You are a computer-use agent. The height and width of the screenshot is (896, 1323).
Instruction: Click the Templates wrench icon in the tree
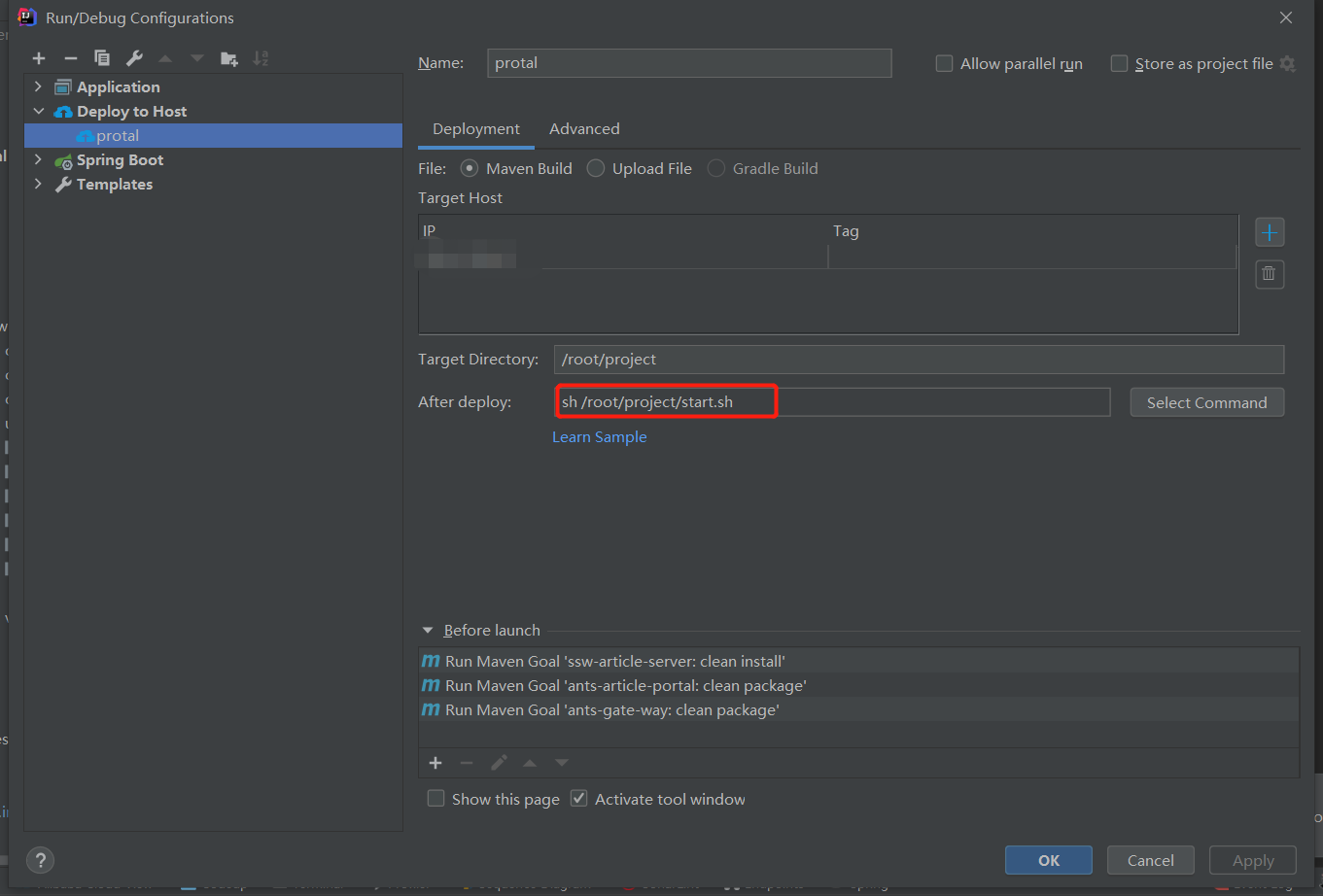tap(63, 185)
